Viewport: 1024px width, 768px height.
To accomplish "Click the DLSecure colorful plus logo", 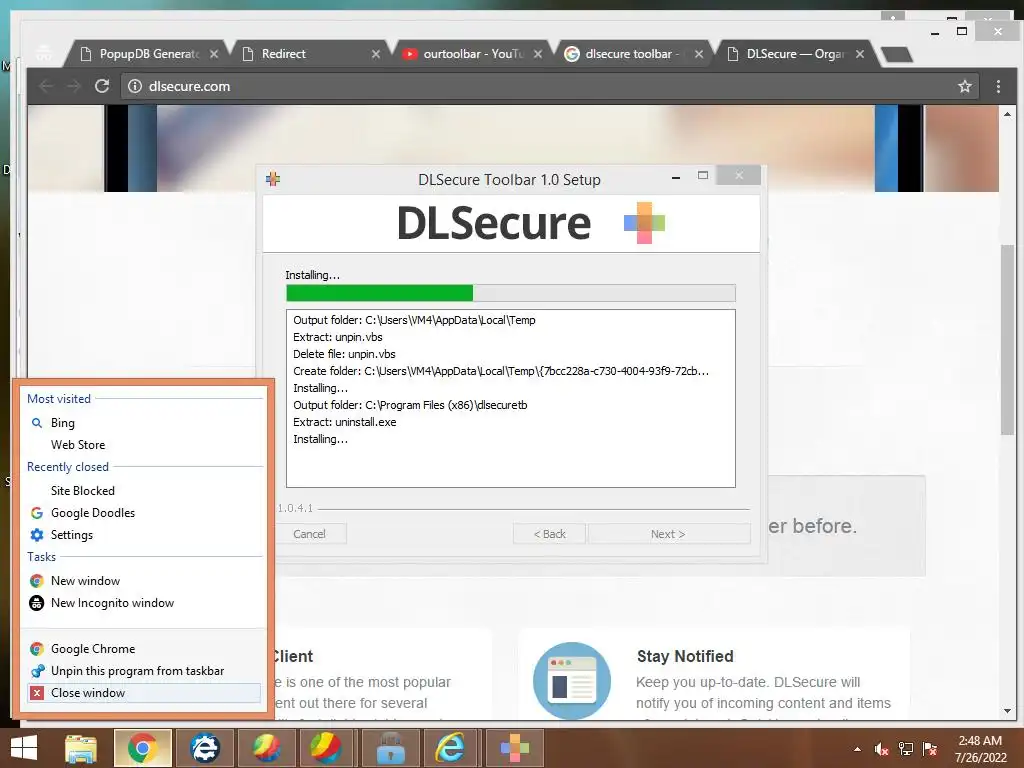I will click(644, 223).
